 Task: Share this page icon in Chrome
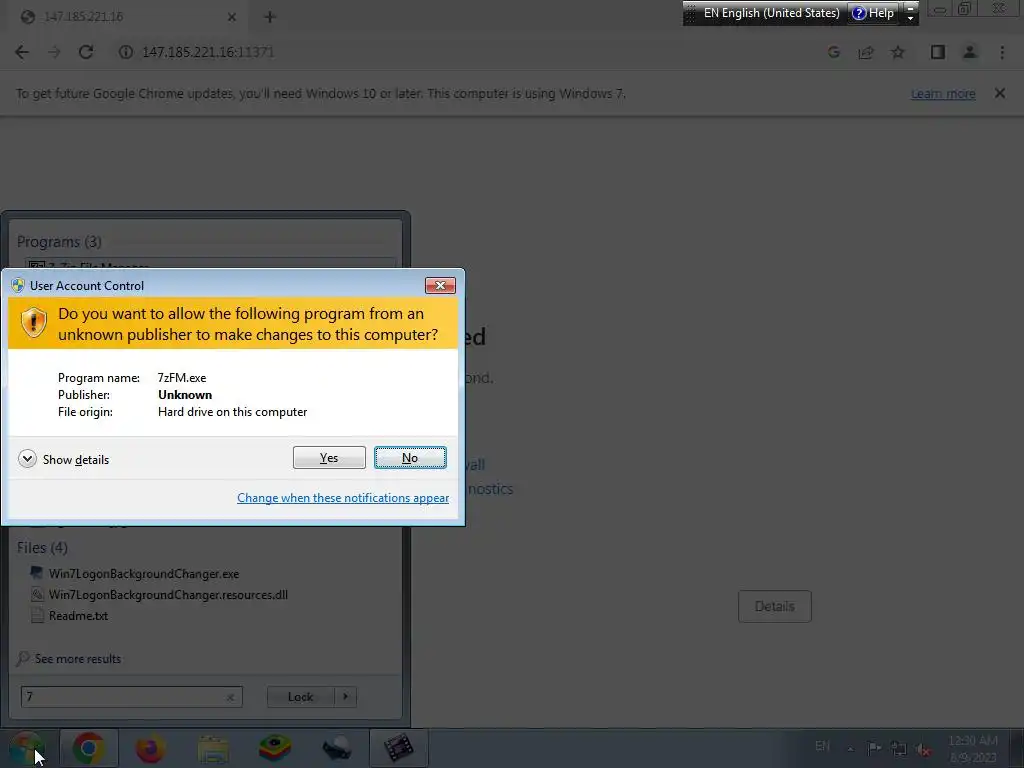coord(866,52)
